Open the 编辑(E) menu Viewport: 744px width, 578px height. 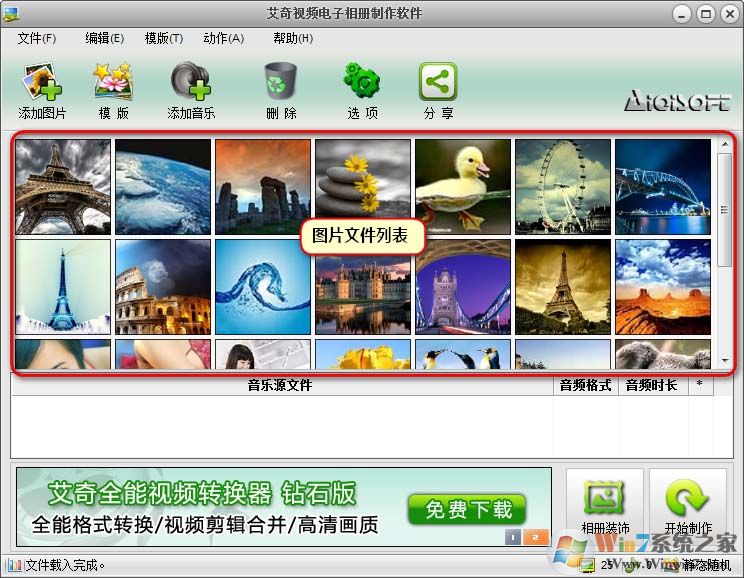(104, 38)
